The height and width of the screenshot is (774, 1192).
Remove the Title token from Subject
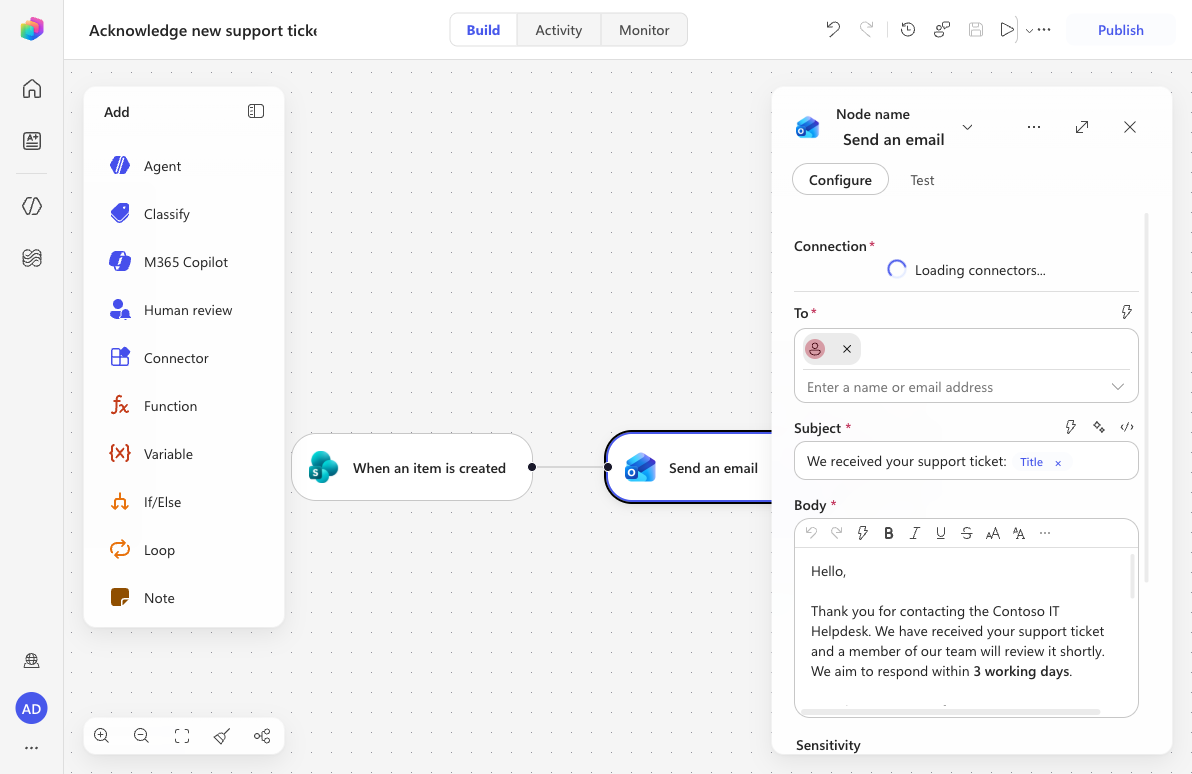1057,462
